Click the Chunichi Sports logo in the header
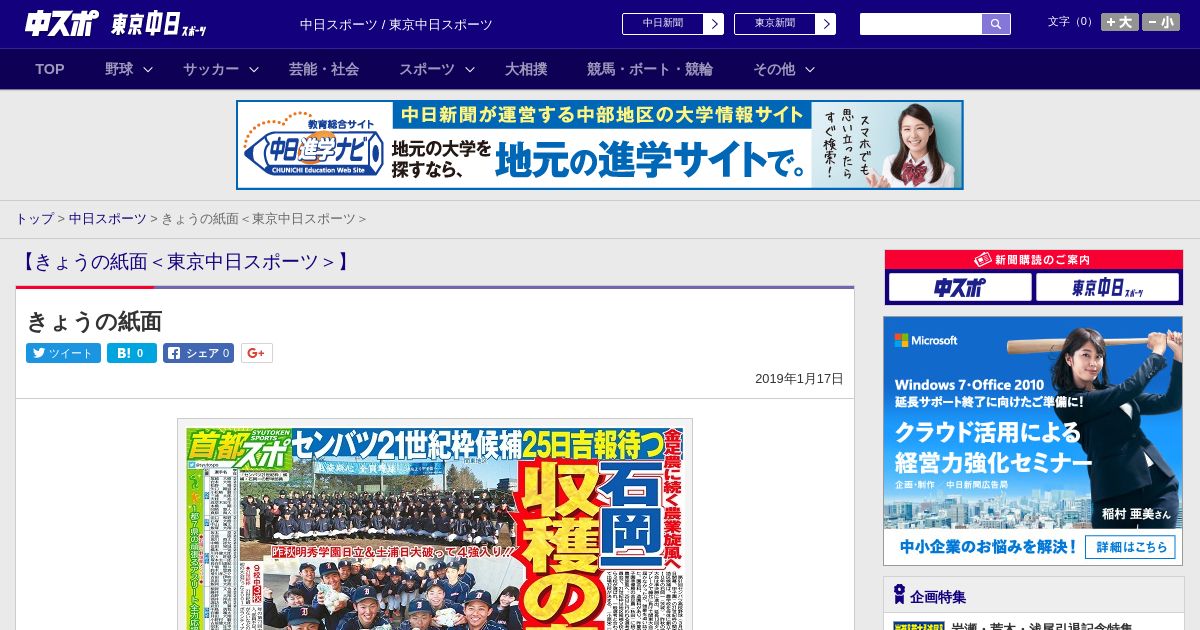The width and height of the screenshot is (1200, 630). coord(62,24)
